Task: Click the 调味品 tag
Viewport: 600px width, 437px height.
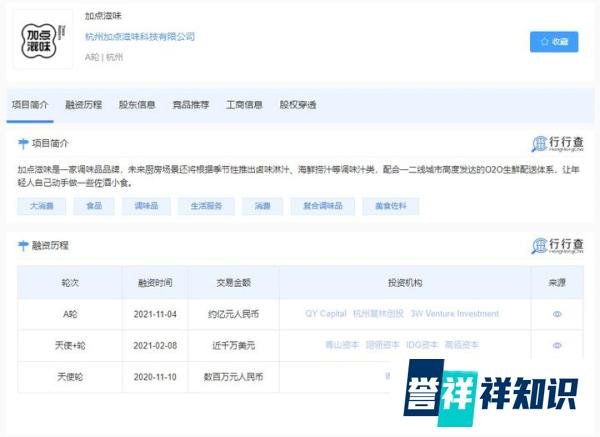Action: [x=146, y=206]
